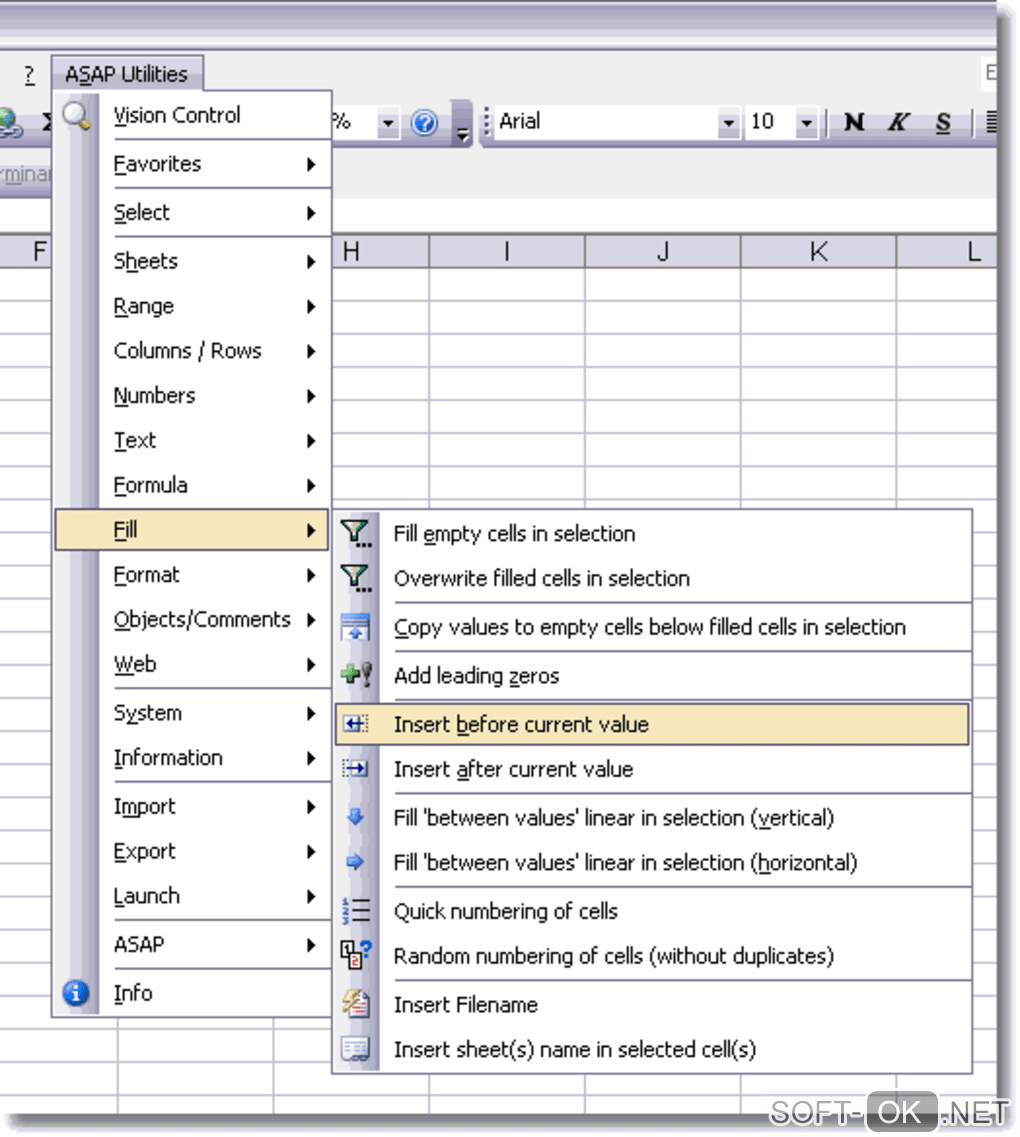The image size is (1020, 1137).
Task: Click the blue down arrow vertical fill icon
Action: click(355, 817)
